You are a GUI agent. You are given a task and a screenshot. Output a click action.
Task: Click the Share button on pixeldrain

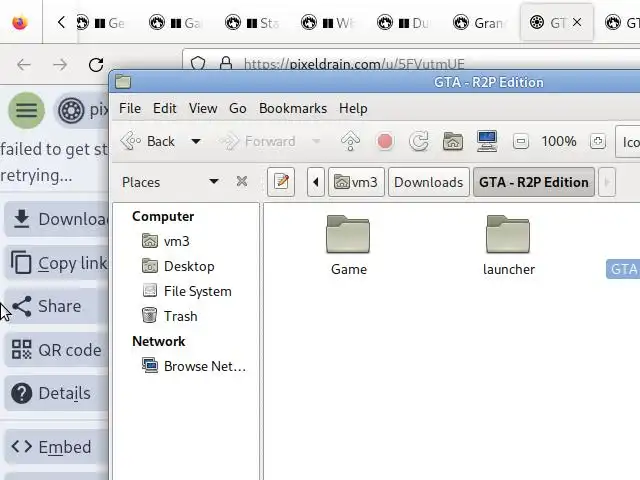point(56,306)
